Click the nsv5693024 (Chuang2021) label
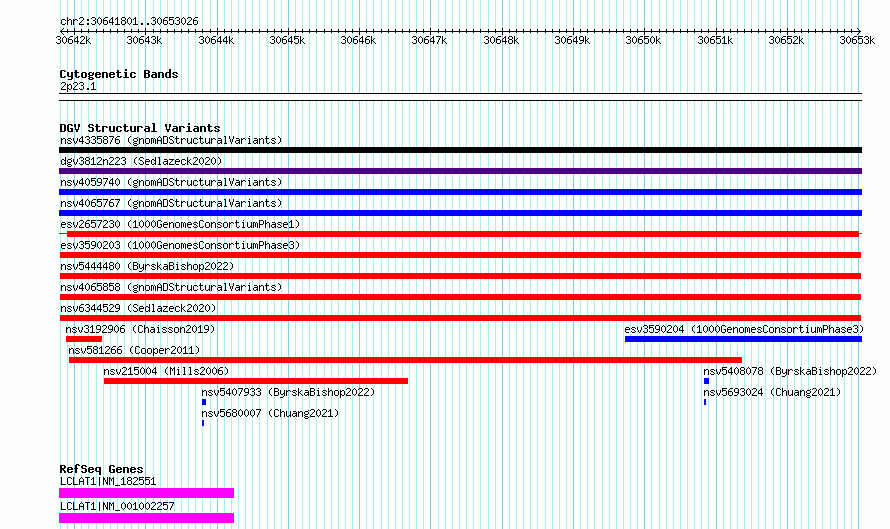 772,392
